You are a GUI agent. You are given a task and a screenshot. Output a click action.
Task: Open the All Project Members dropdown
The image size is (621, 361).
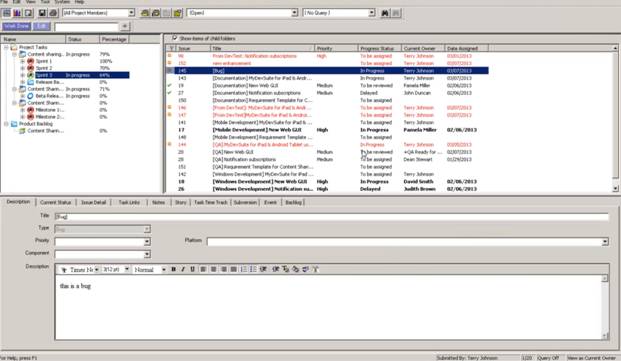click(x=131, y=13)
